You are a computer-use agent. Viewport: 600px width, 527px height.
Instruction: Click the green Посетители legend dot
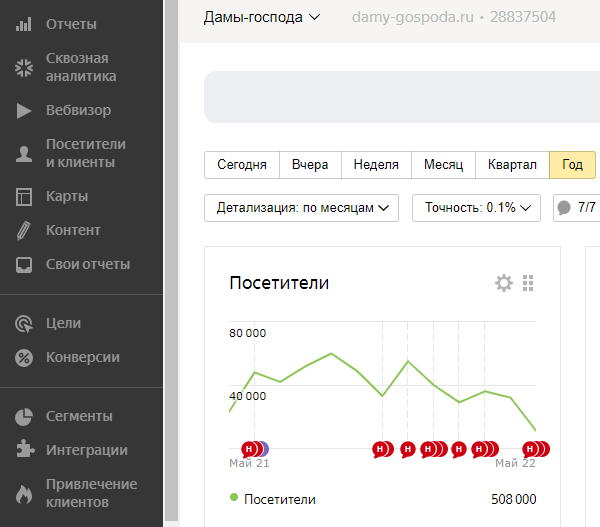pos(234,498)
